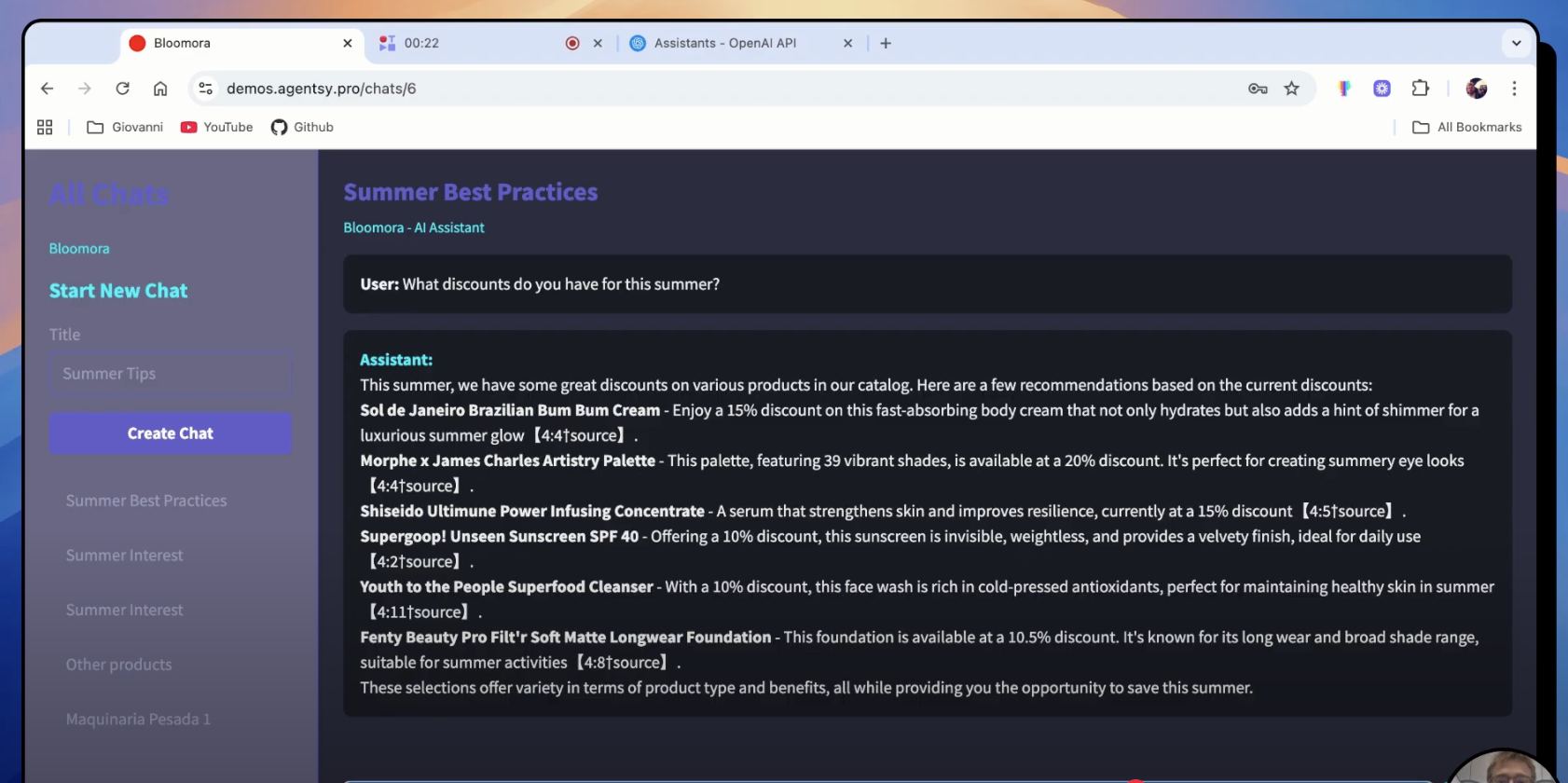Open the second Summer Interest chat
The width and height of the screenshot is (1568, 783).
point(124,611)
